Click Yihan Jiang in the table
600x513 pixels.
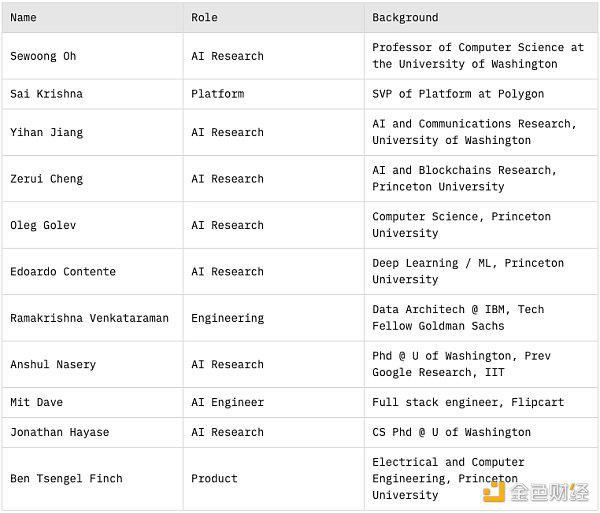(46, 132)
